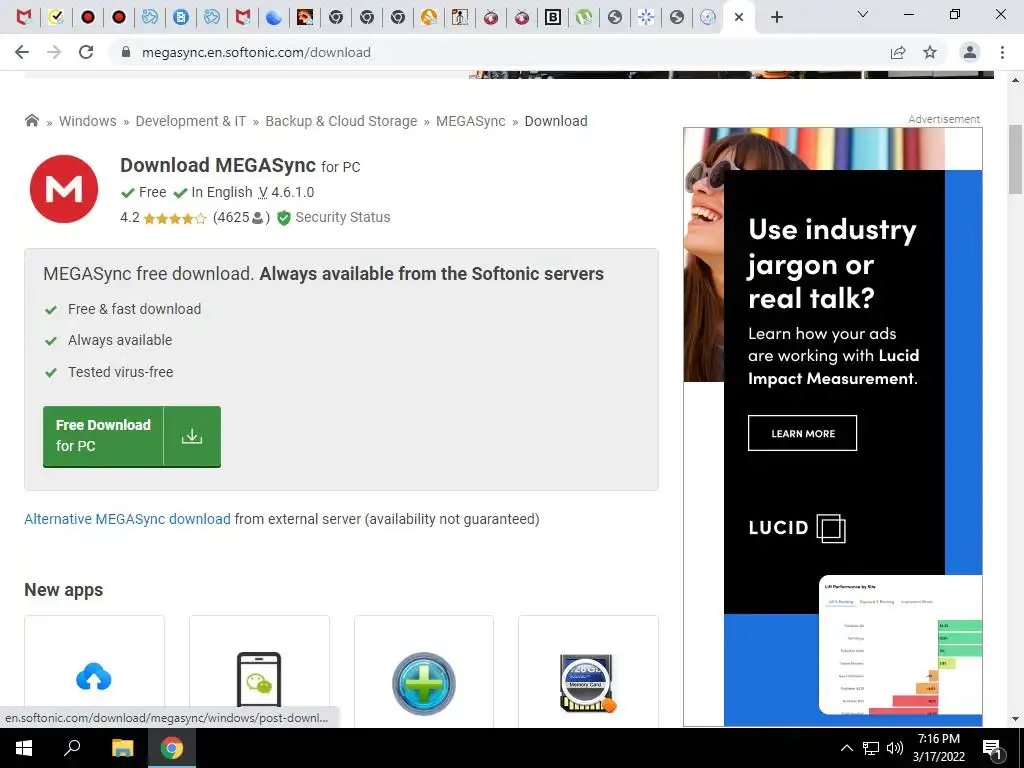Screen dimensions: 1024x768
Task: Click the Tested virus-free text
Action: point(121,372)
